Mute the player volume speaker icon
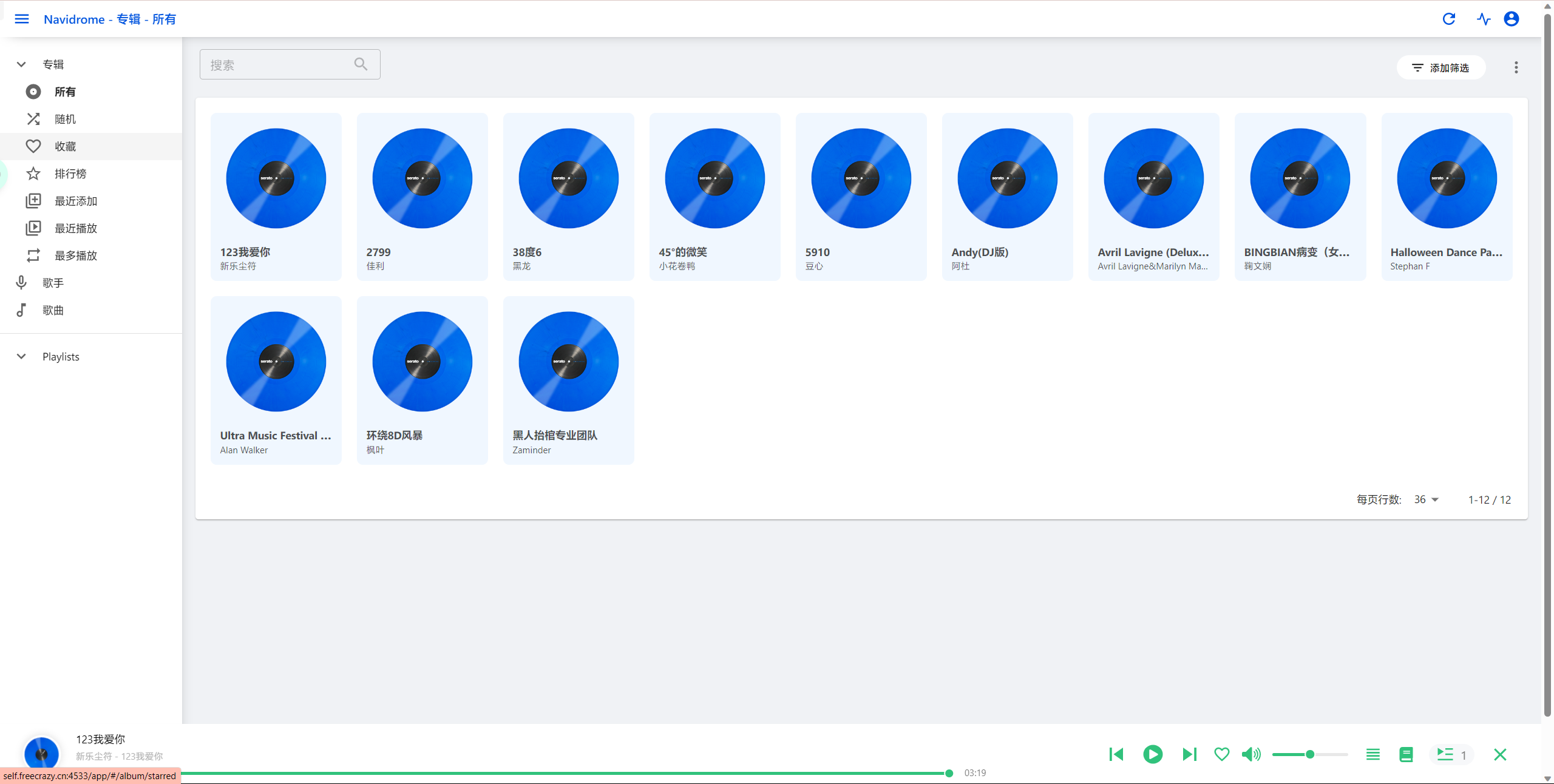Image resolution: width=1554 pixels, height=784 pixels. tap(1250, 754)
